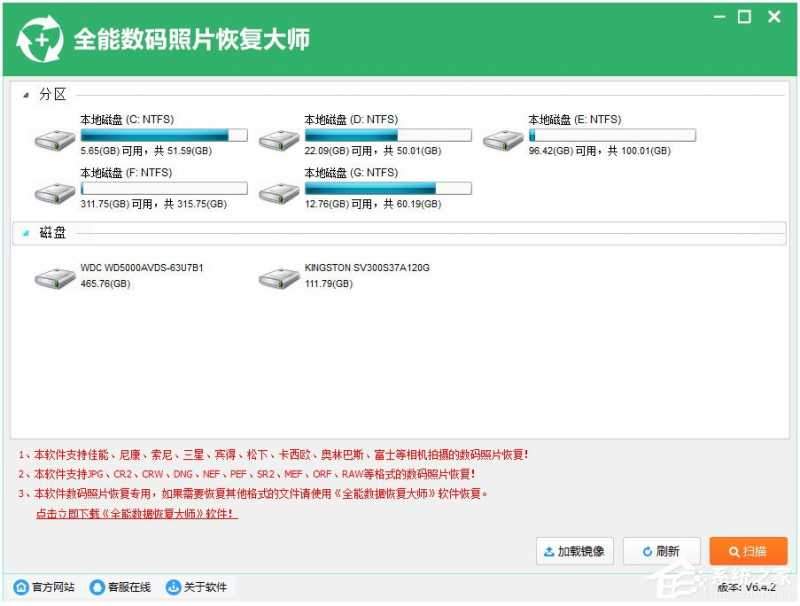Screen dimensions: 800x606
Task: Click the local disk E: NTFS icon
Action: tap(503, 139)
